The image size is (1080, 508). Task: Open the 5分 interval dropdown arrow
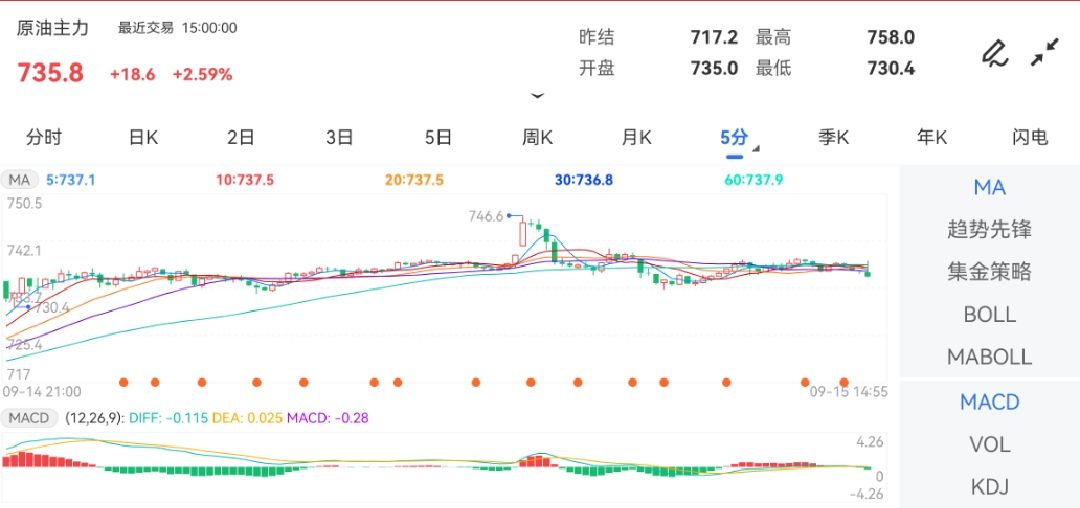tap(756, 149)
